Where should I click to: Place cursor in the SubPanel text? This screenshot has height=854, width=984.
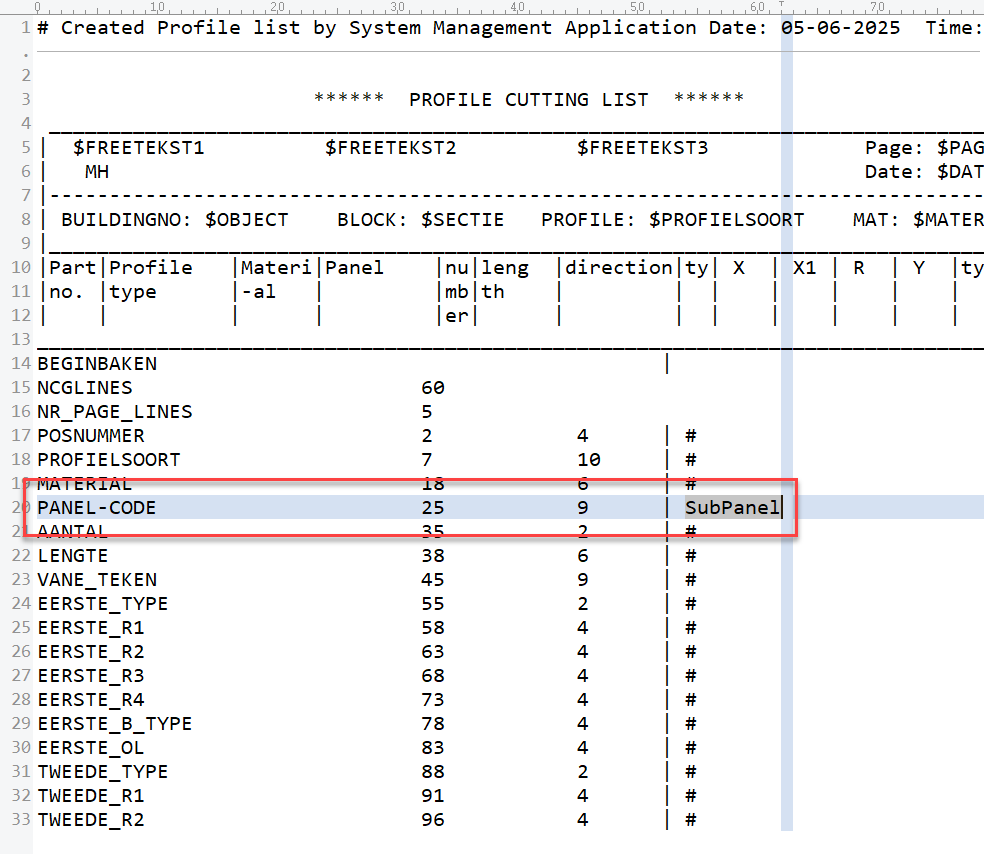[731, 508]
